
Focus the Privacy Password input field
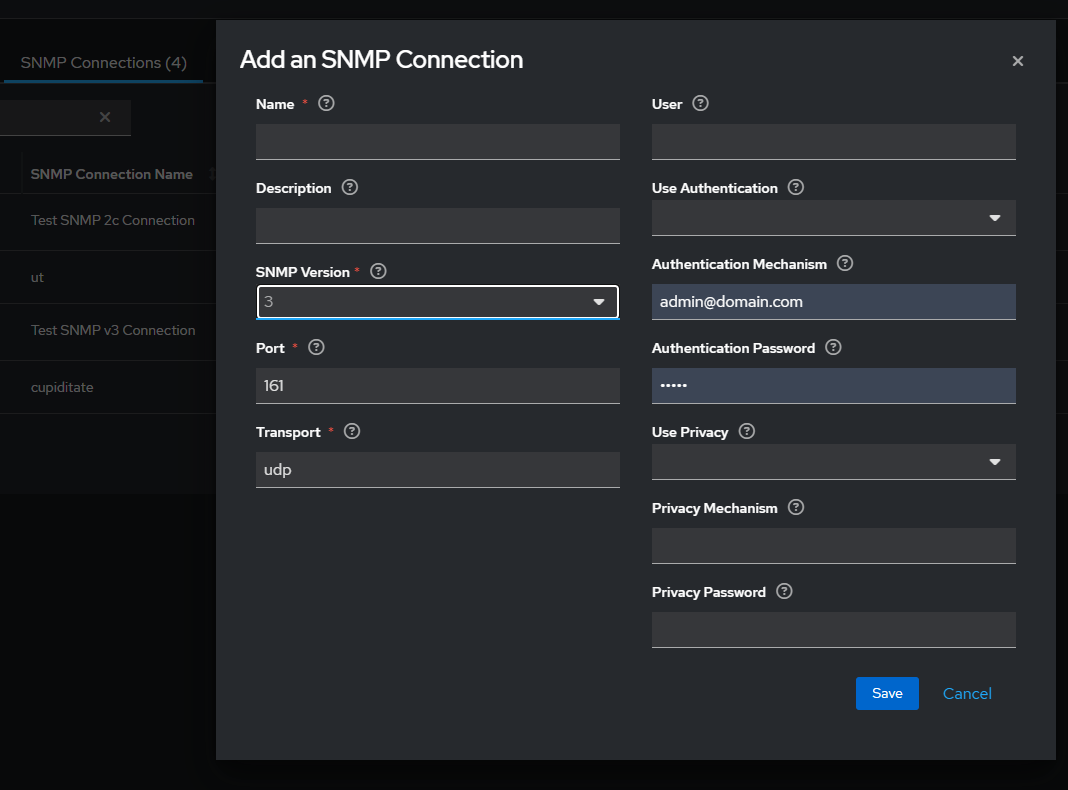pos(833,629)
